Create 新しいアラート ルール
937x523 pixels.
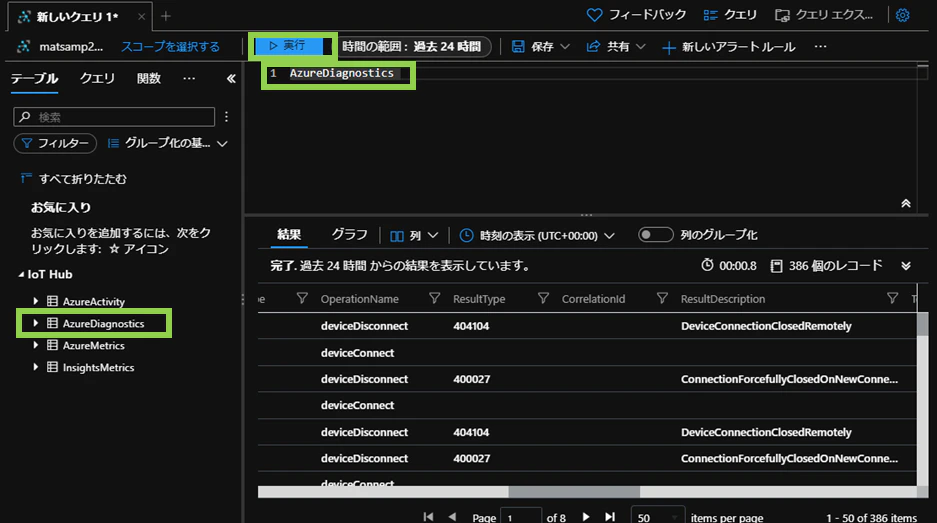728,47
